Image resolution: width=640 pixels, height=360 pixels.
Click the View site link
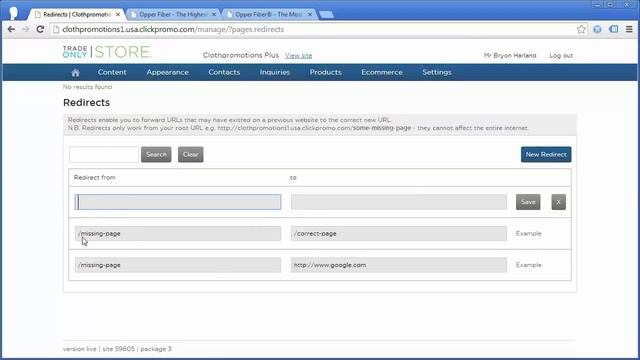(x=298, y=56)
